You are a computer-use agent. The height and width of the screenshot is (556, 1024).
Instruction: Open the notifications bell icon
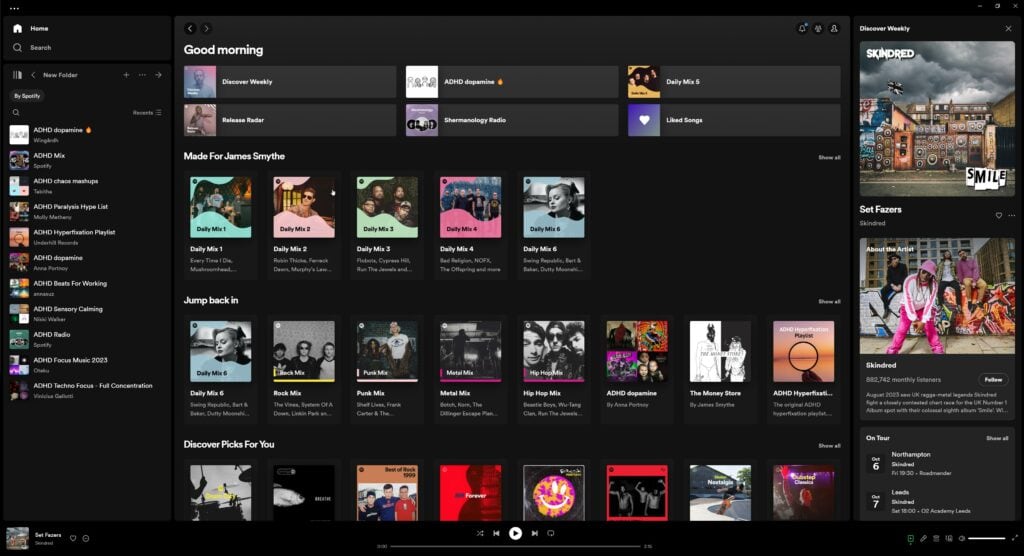(802, 29)
